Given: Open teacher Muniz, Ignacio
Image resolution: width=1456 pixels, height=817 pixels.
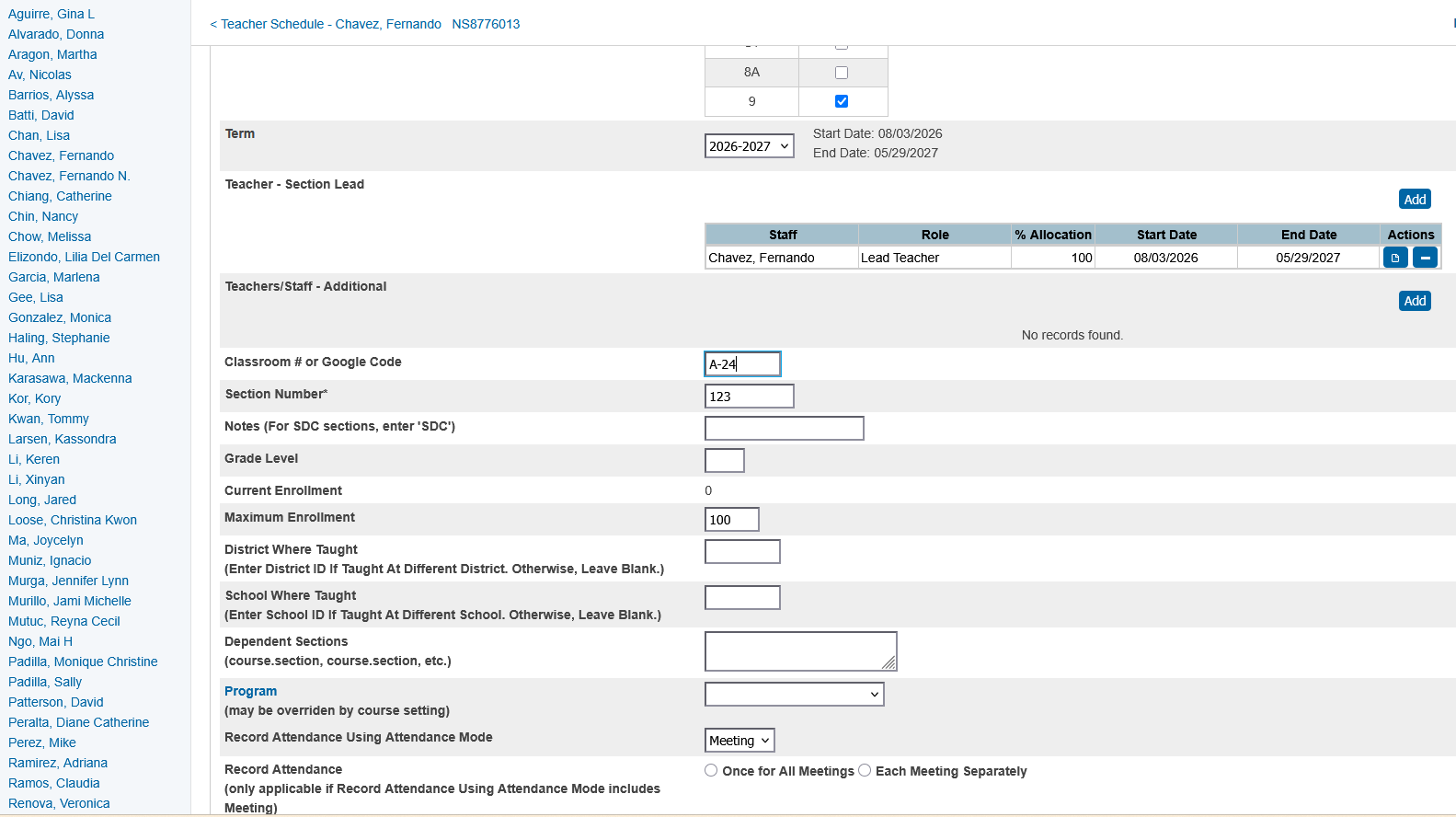Looking at the screenshot, I should coord(50,560).
